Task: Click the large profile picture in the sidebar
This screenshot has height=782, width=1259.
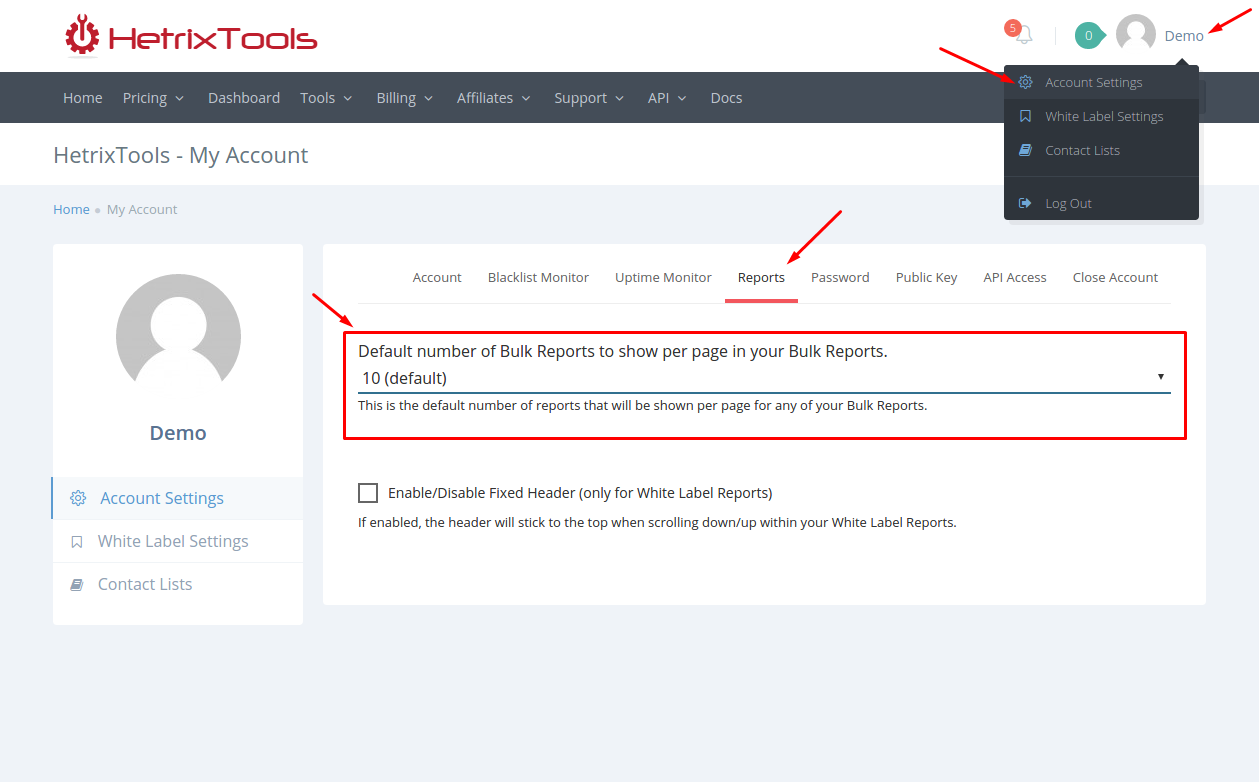Action: pyautogui.click(x=178, y=336)
